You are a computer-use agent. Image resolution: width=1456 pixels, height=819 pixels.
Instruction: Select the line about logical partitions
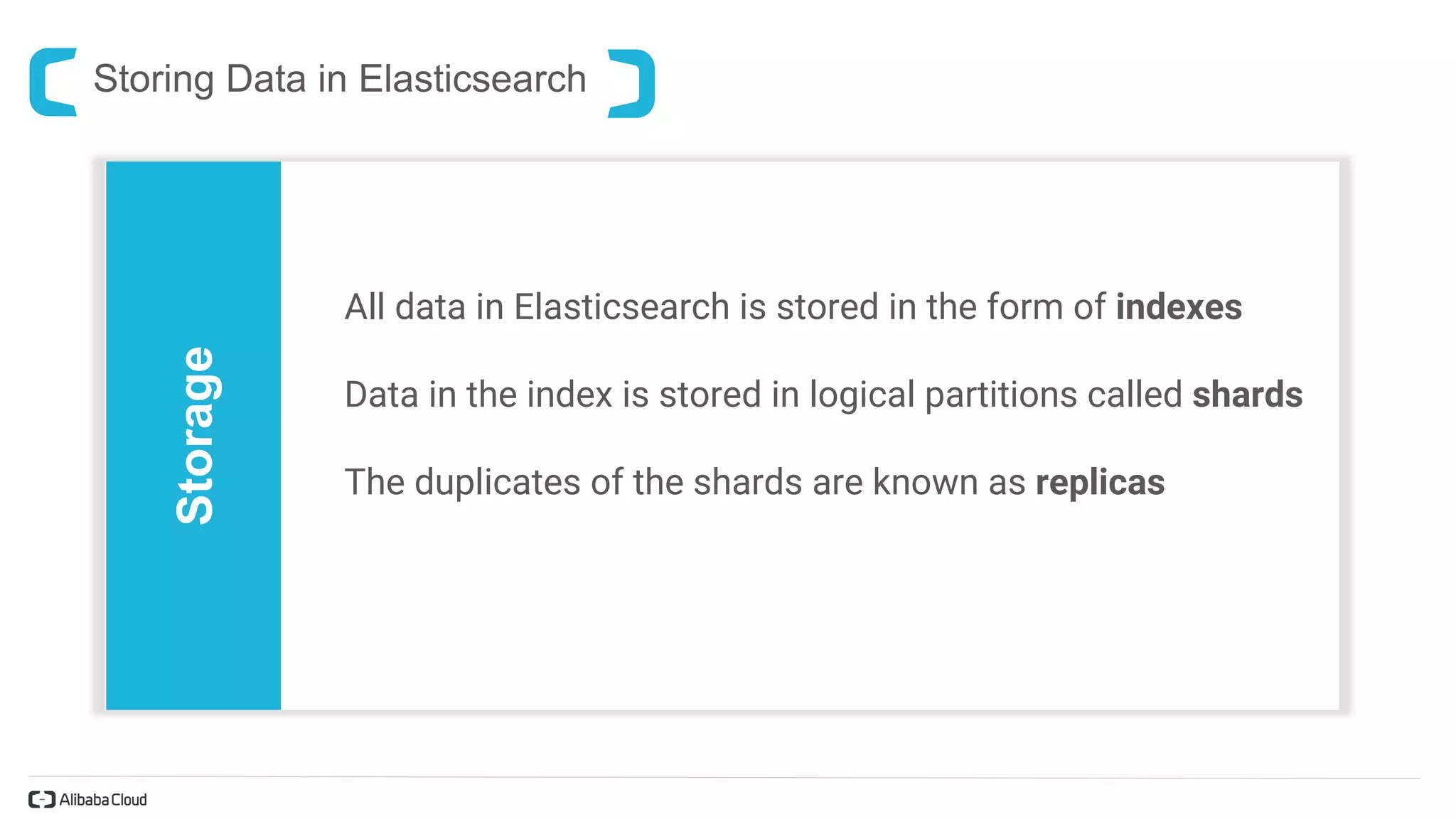pyautogui.click(x=824, y=395)
